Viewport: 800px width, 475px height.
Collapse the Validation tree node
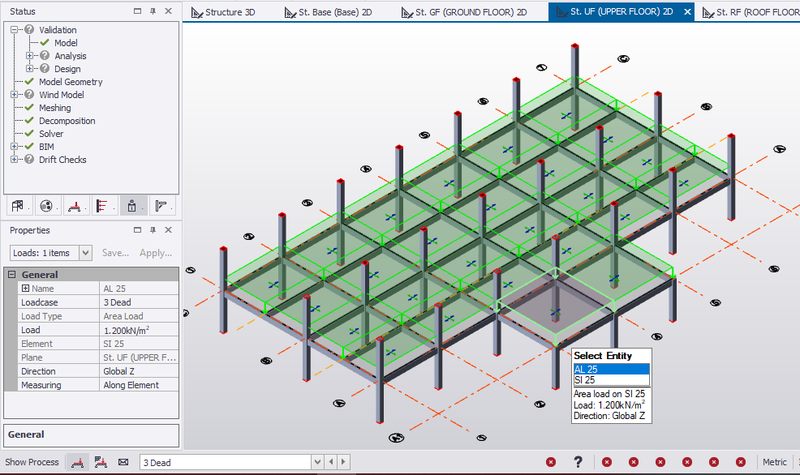point(14,30)
